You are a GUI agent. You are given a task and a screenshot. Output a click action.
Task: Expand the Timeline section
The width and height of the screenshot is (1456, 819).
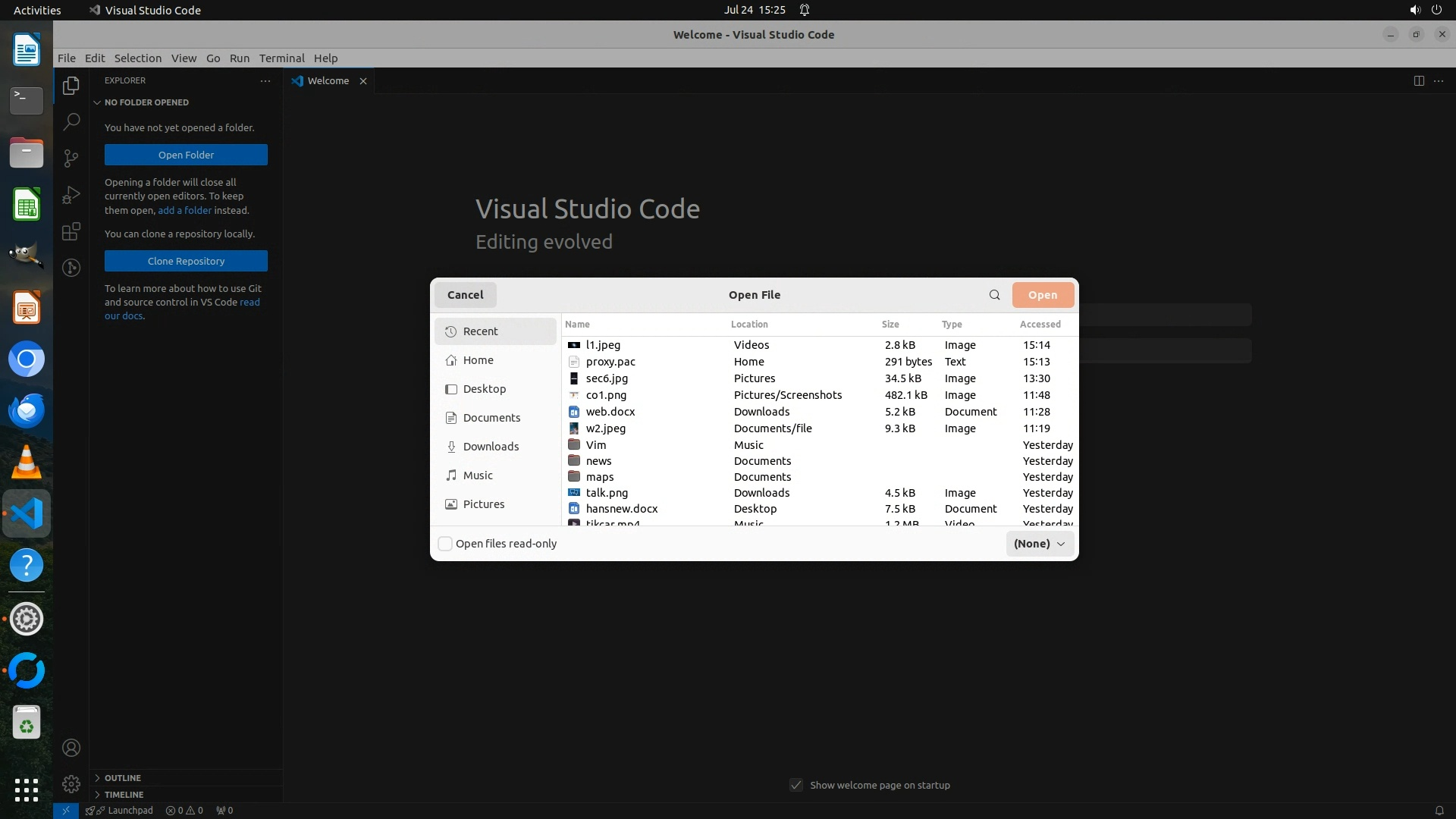point(124,795)
